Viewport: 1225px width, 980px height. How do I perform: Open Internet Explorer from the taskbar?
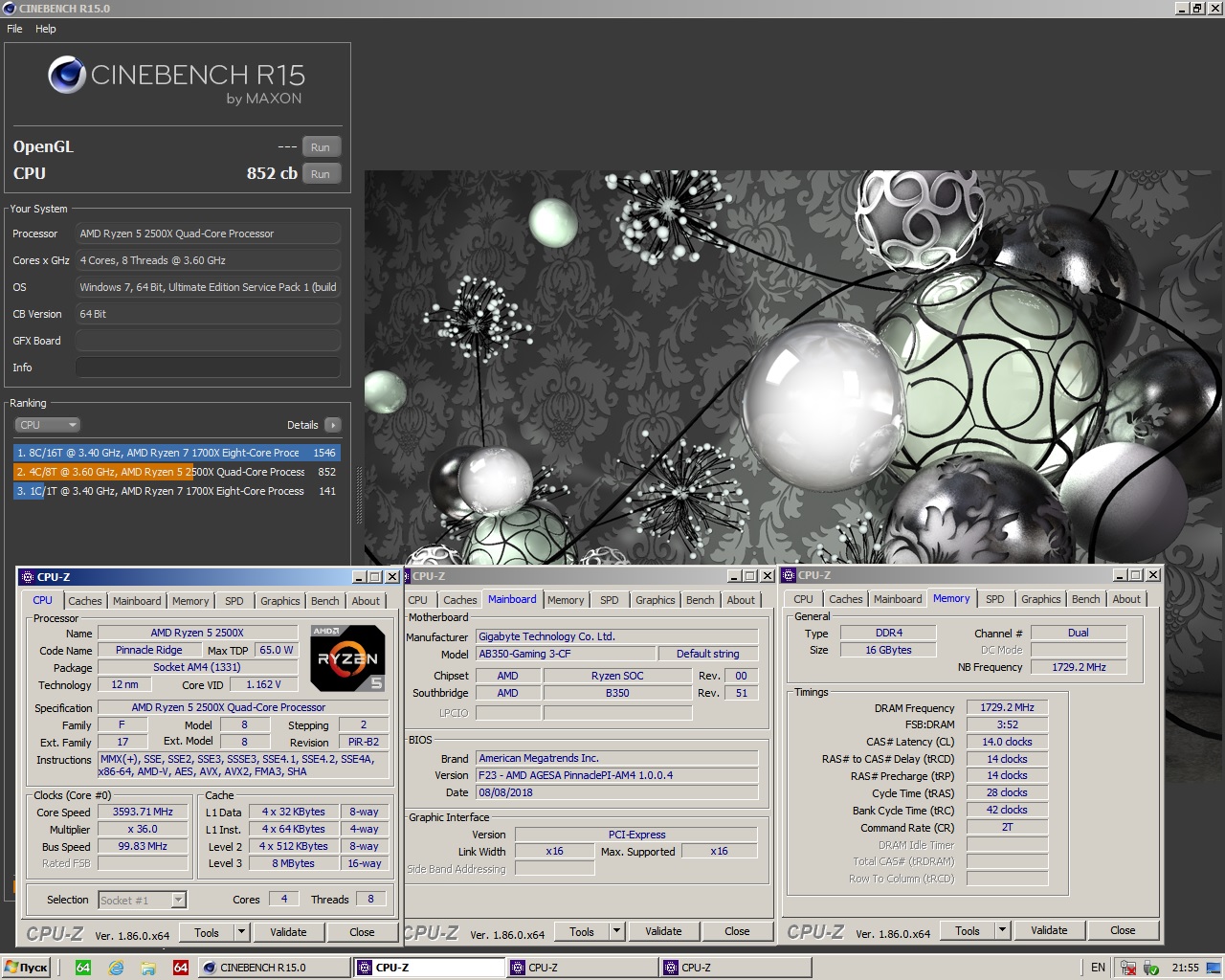coord(116,968)
